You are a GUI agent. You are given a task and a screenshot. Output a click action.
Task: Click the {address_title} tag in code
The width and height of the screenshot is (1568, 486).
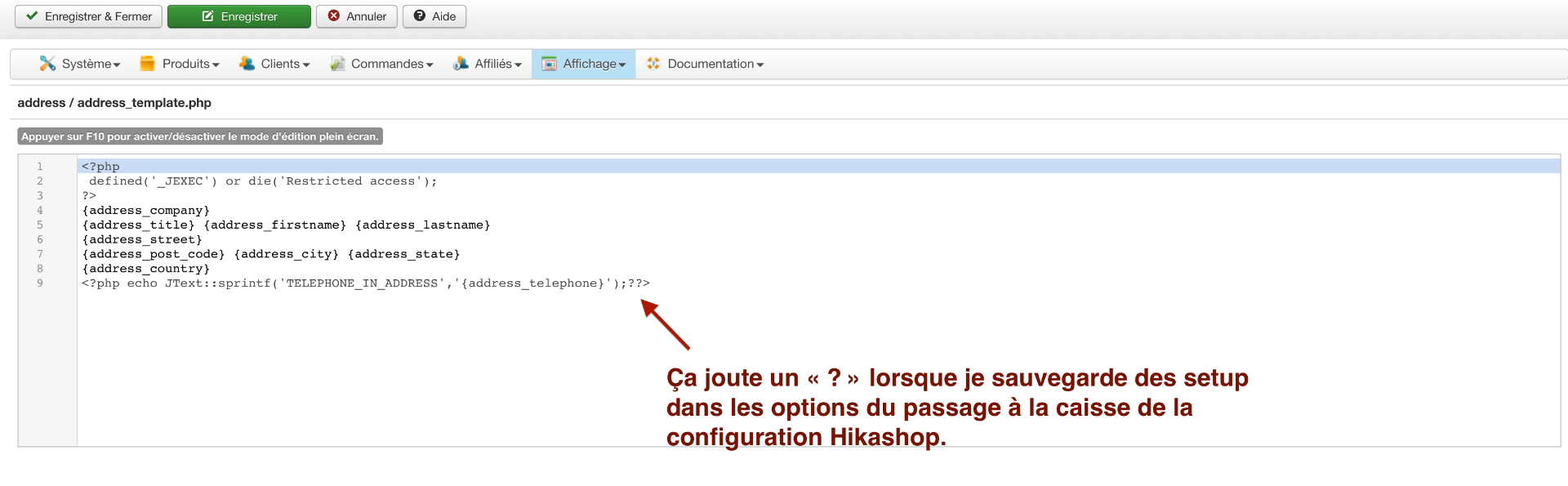(139, 225)
